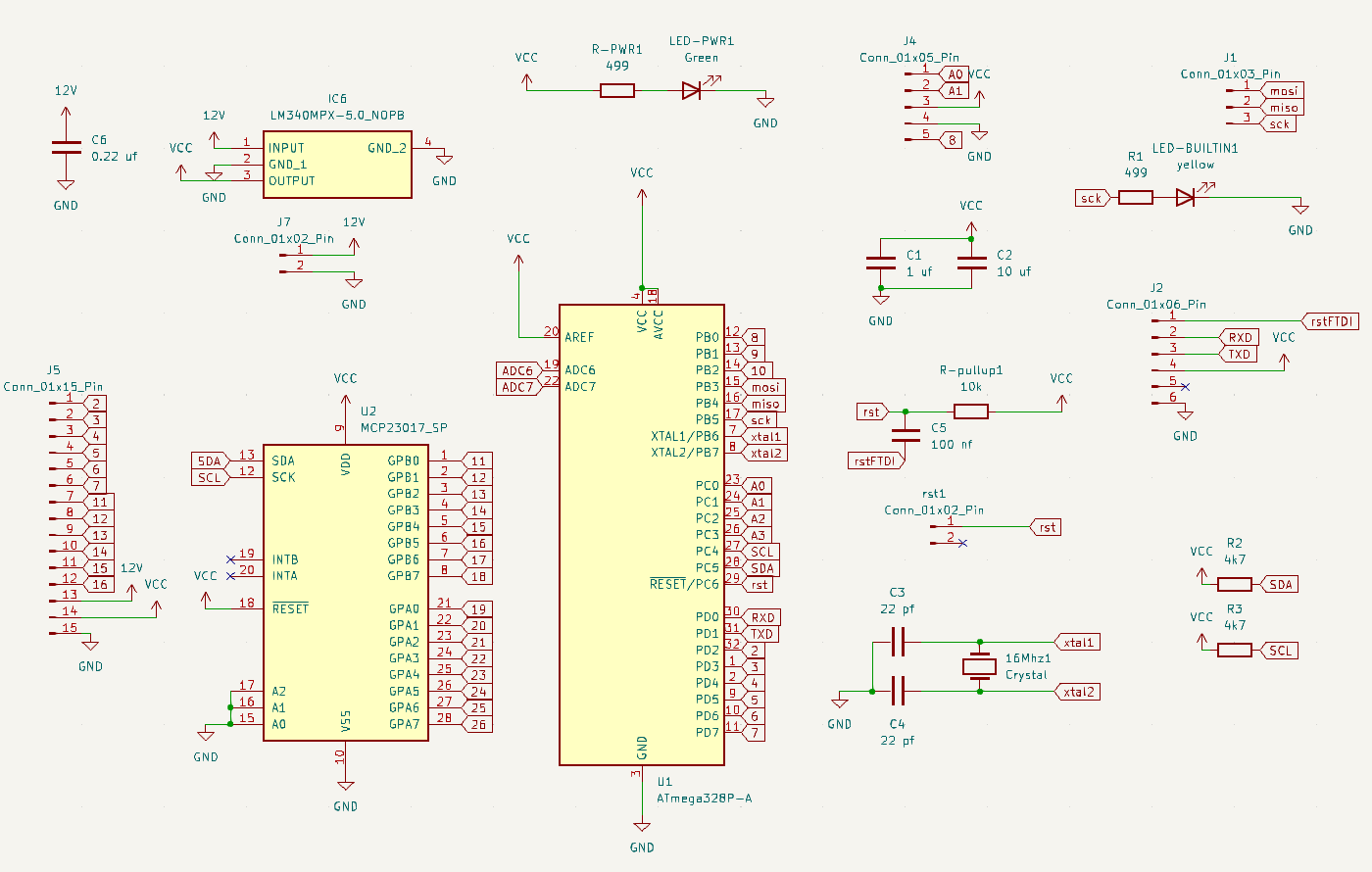Click the mosi label on connector J1
This screenshot has height=872, width=1372.
coord(1283,91)
